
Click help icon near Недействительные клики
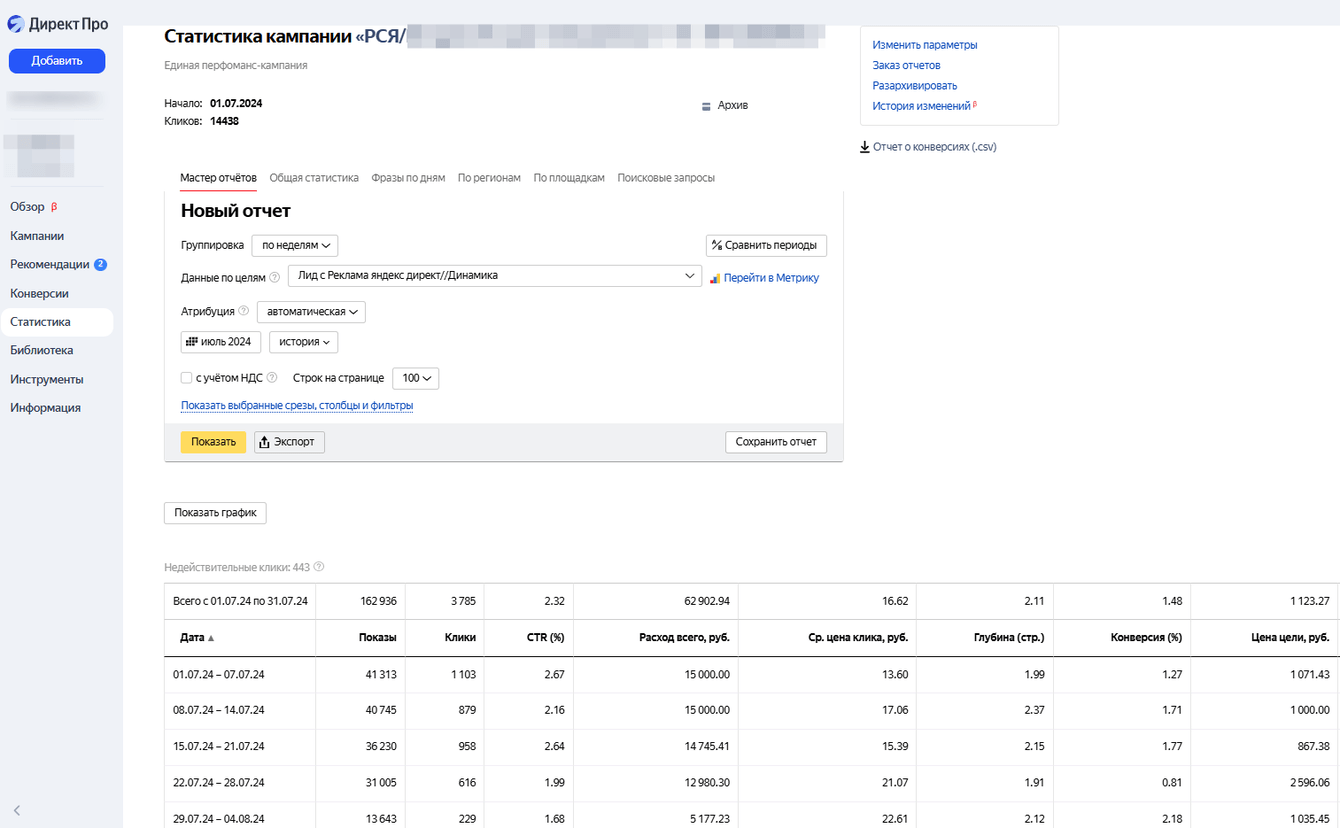pos(319,567)
